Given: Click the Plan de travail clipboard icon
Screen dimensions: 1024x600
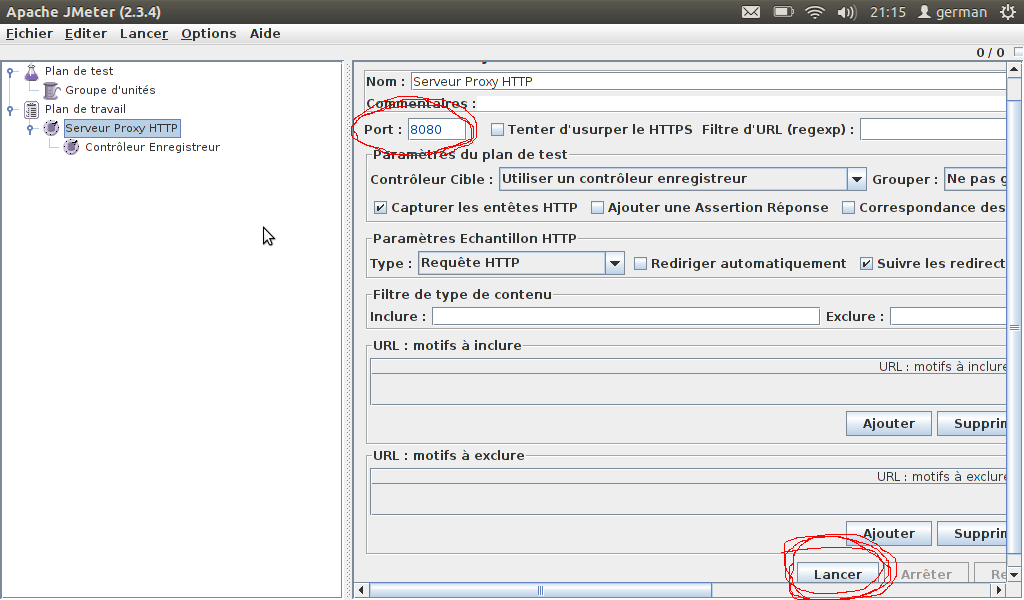Looking at the screenshot, I should click(x=31, y=109).
